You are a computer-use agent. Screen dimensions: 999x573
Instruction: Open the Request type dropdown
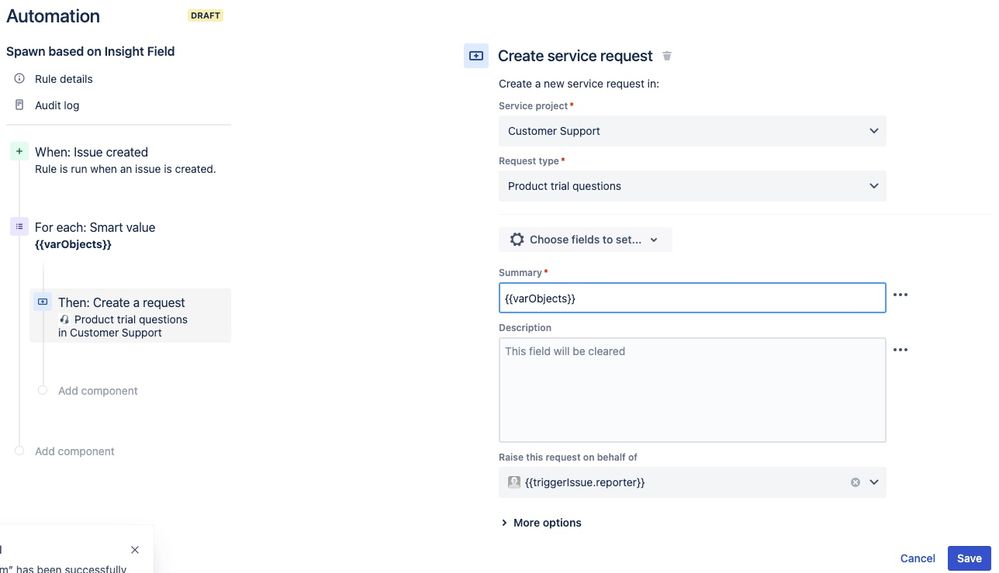pos(692,186)
